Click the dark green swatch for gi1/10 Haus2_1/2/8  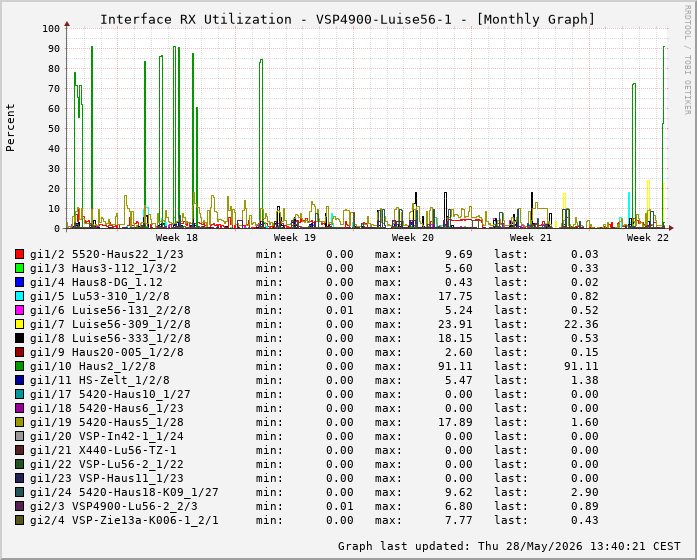point(19,366)
